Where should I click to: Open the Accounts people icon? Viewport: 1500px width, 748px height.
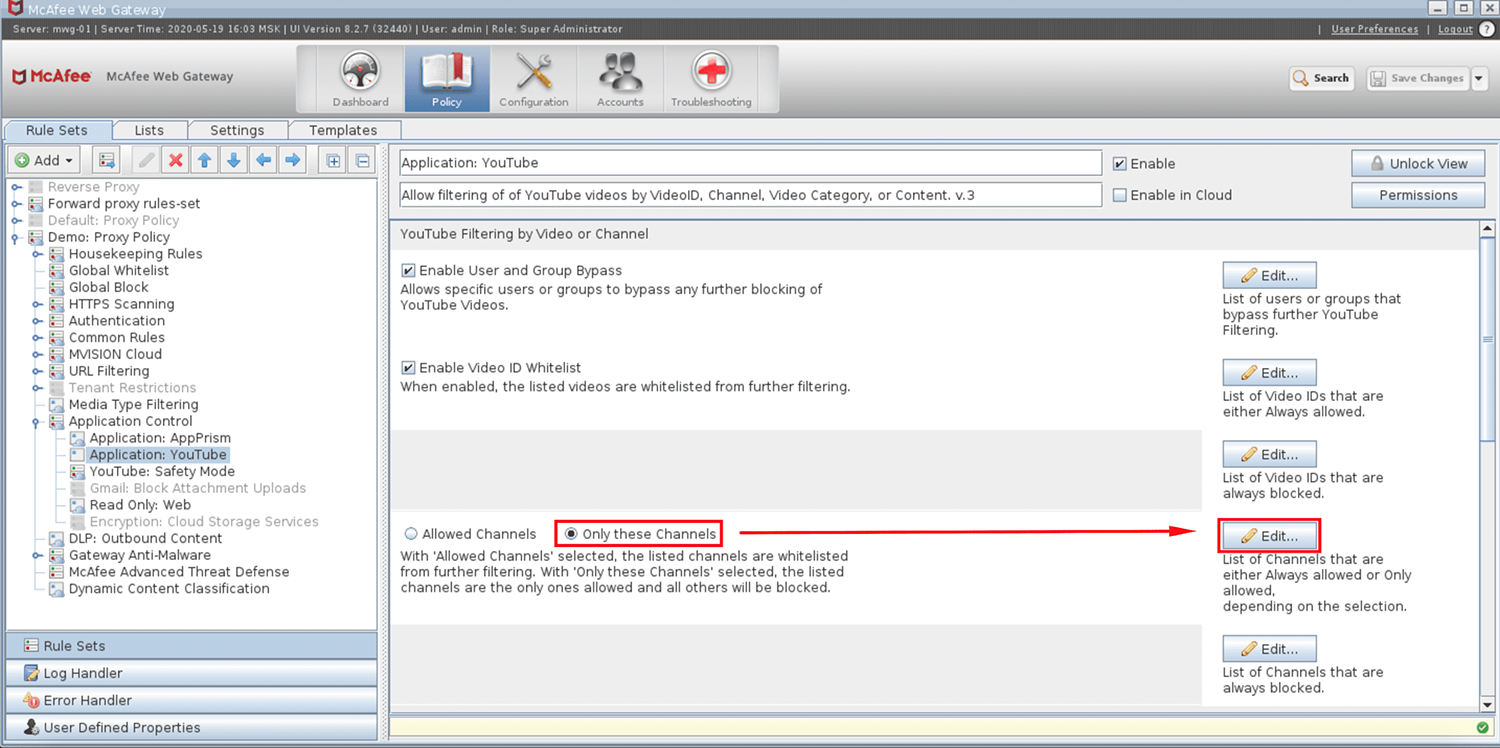point(620,78)
